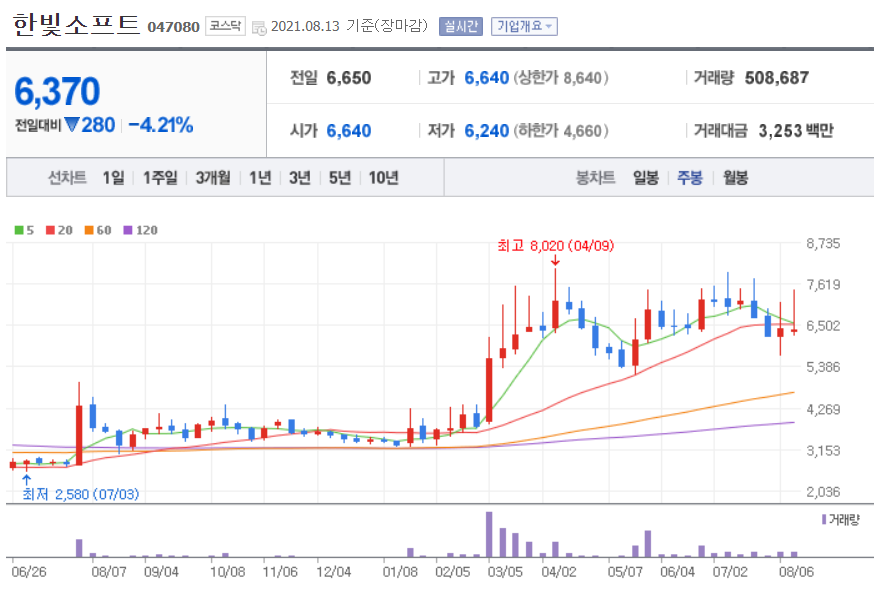
Task: Click the 08/06 date axis label
Action: point(797,572)
